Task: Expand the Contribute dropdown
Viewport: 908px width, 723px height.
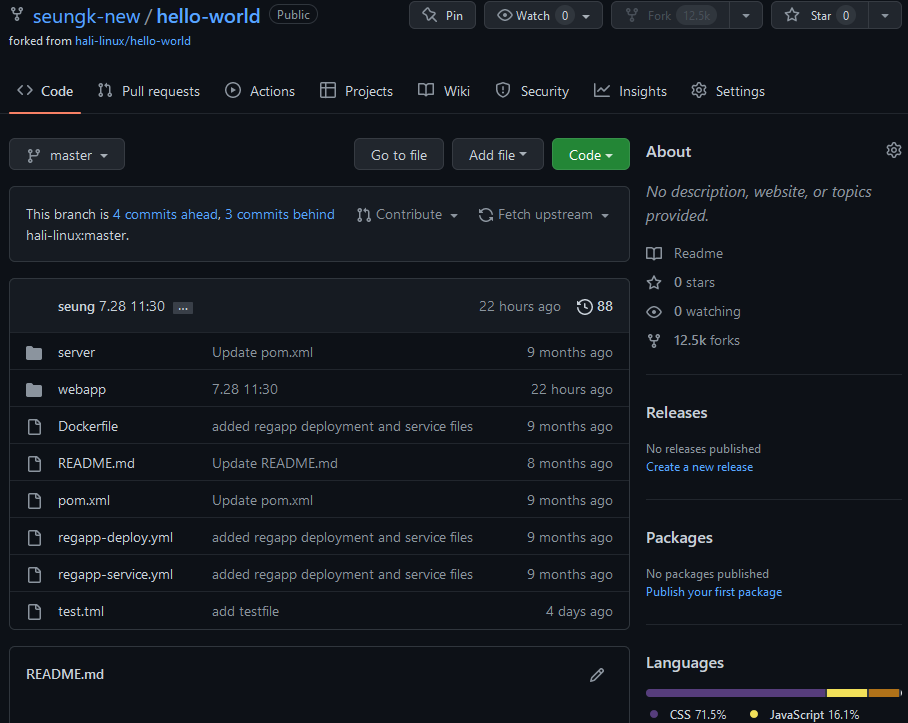Action: pyautogui.click(x=407, y=215)
